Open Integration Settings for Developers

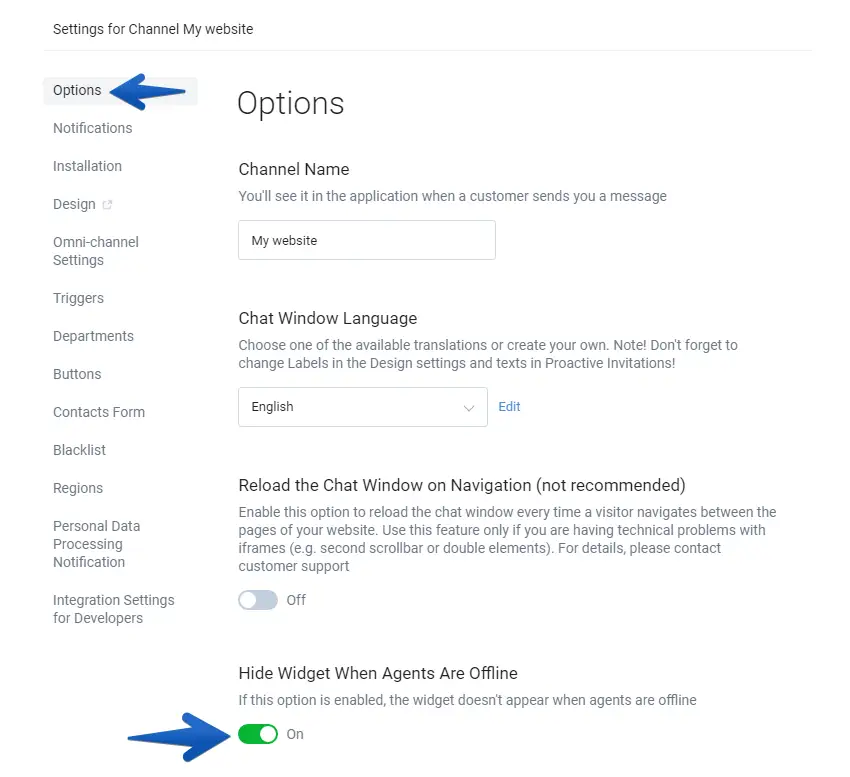pyautogui.click(x=113, y=609)
